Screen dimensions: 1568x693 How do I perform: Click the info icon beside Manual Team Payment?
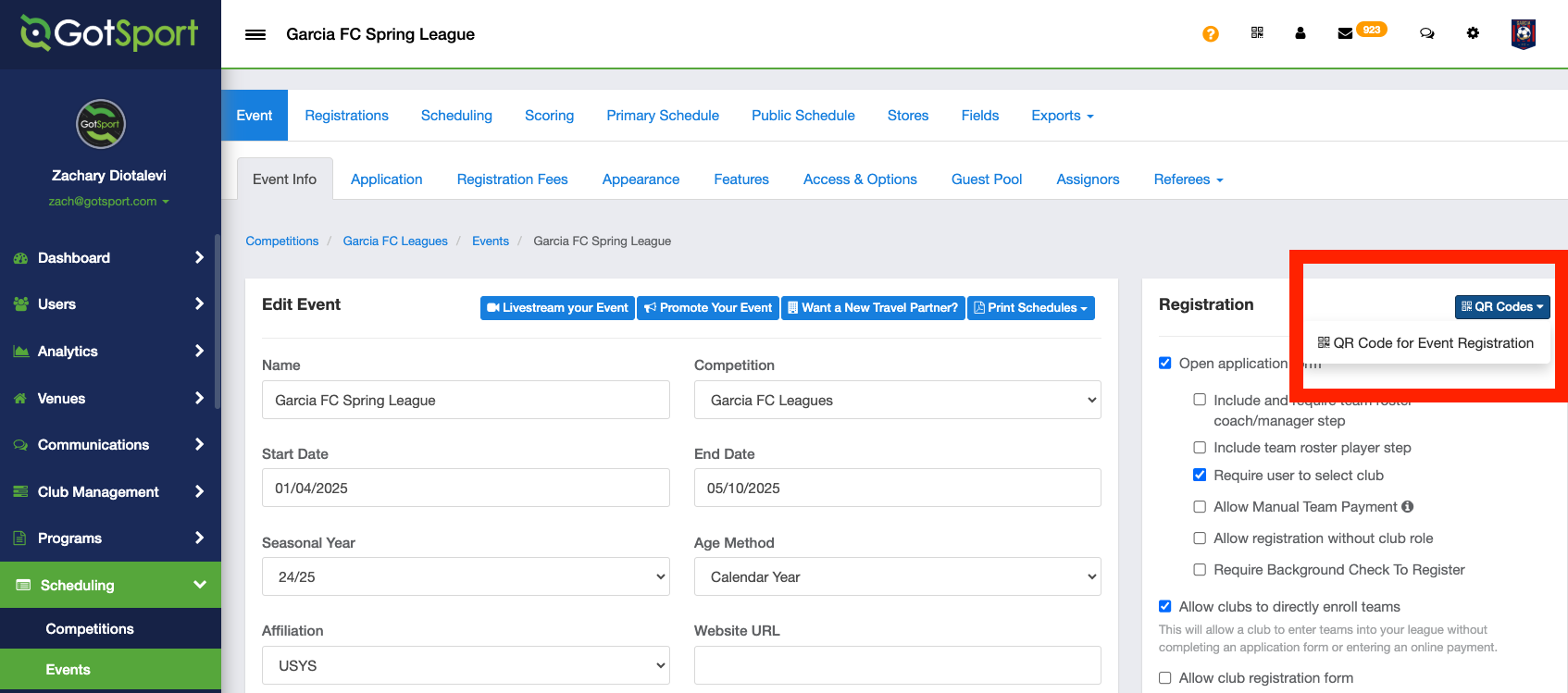coord(1408,507)
